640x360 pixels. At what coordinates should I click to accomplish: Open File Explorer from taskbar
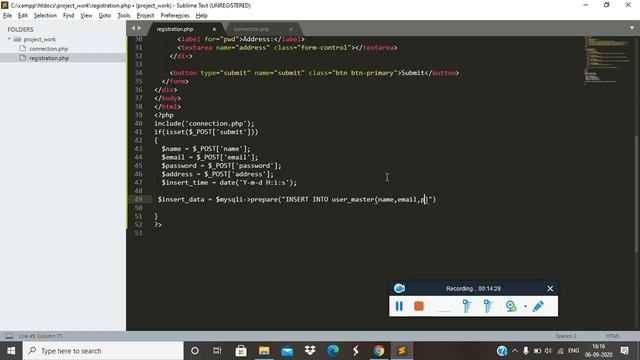pyautogui.click(x=264, y=351)
